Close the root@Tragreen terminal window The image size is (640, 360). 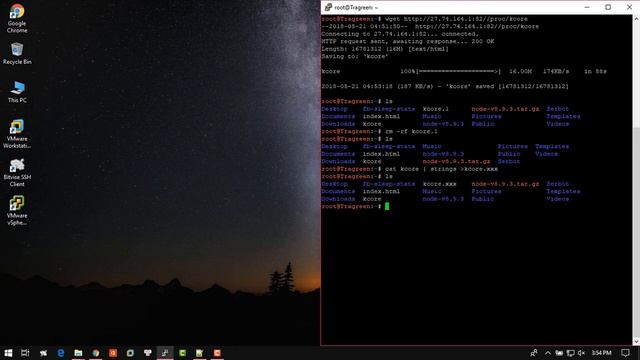pos(629,7)
